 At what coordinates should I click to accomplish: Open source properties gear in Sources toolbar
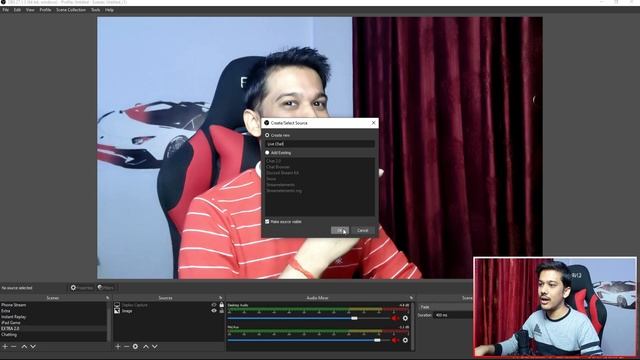(135, 347)
